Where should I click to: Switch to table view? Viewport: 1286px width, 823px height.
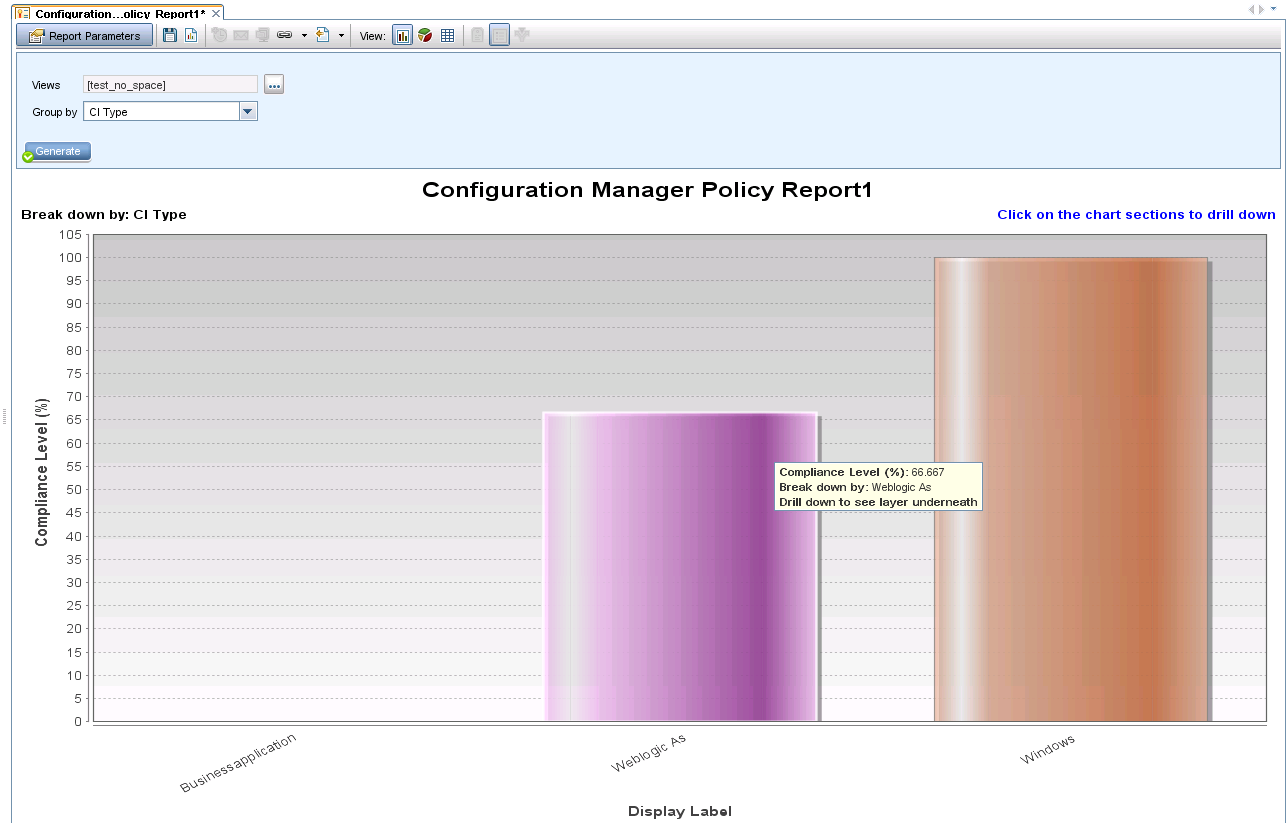[x=447, y=36]
